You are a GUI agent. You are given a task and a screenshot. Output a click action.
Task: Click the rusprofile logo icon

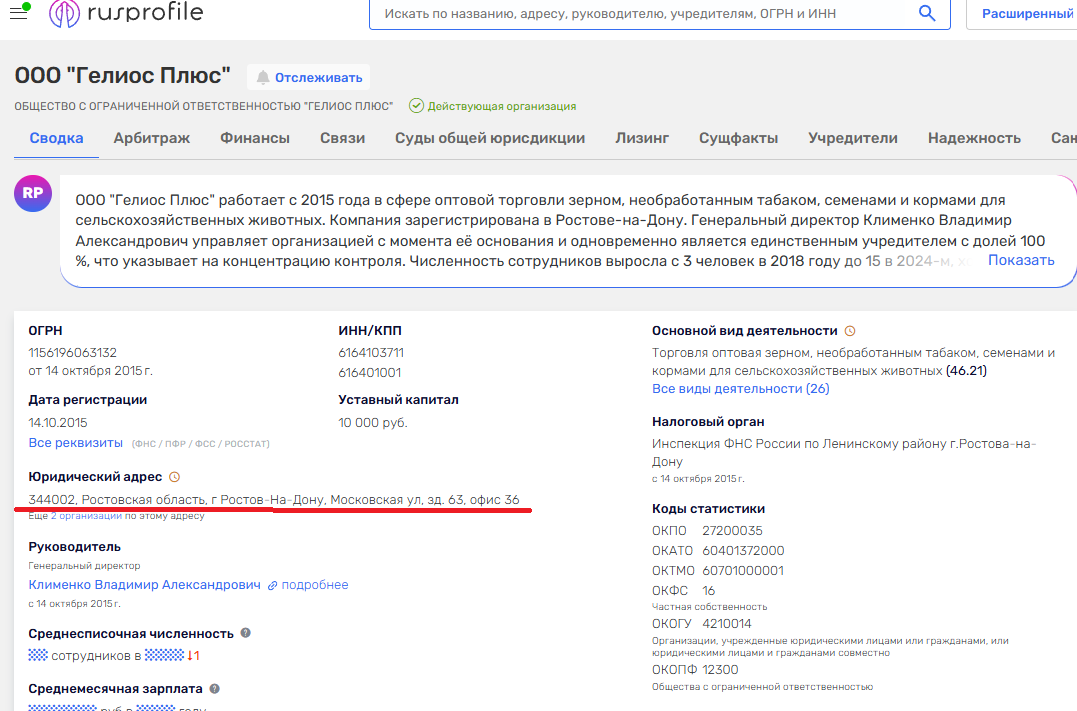tap(65, 13)
